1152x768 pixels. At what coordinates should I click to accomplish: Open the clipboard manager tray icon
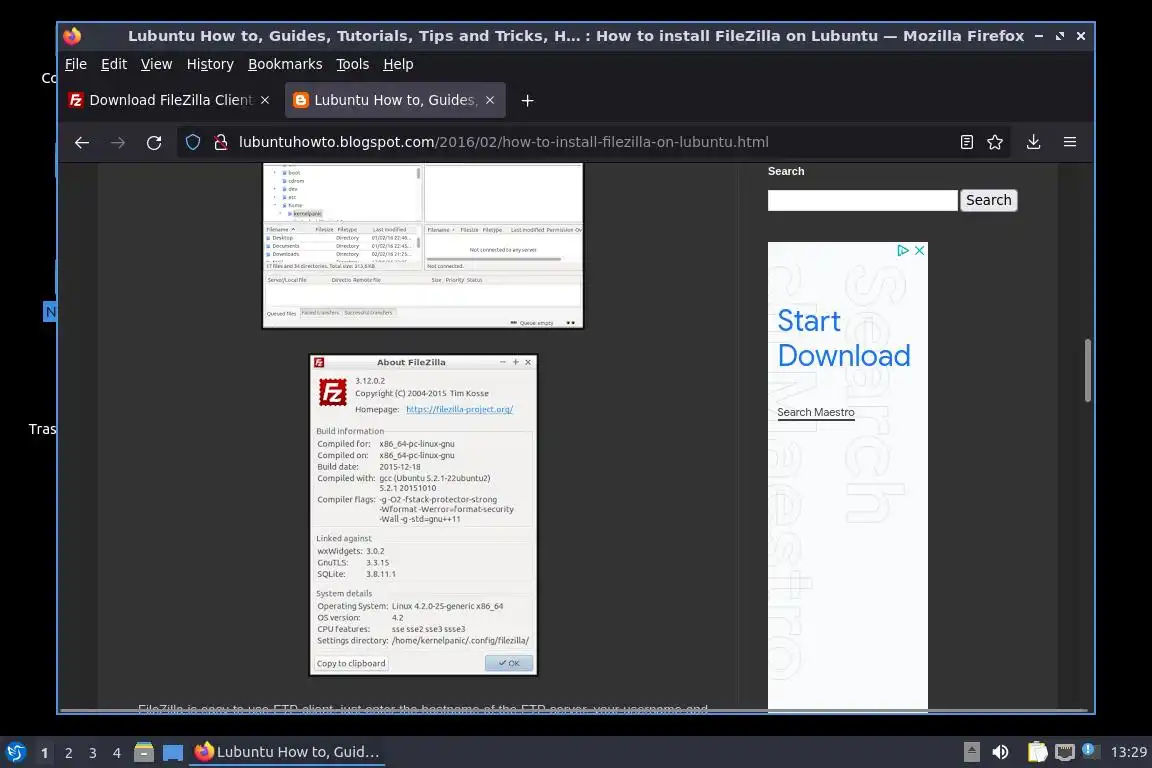pyautogui.click(x=1037, y=752)
